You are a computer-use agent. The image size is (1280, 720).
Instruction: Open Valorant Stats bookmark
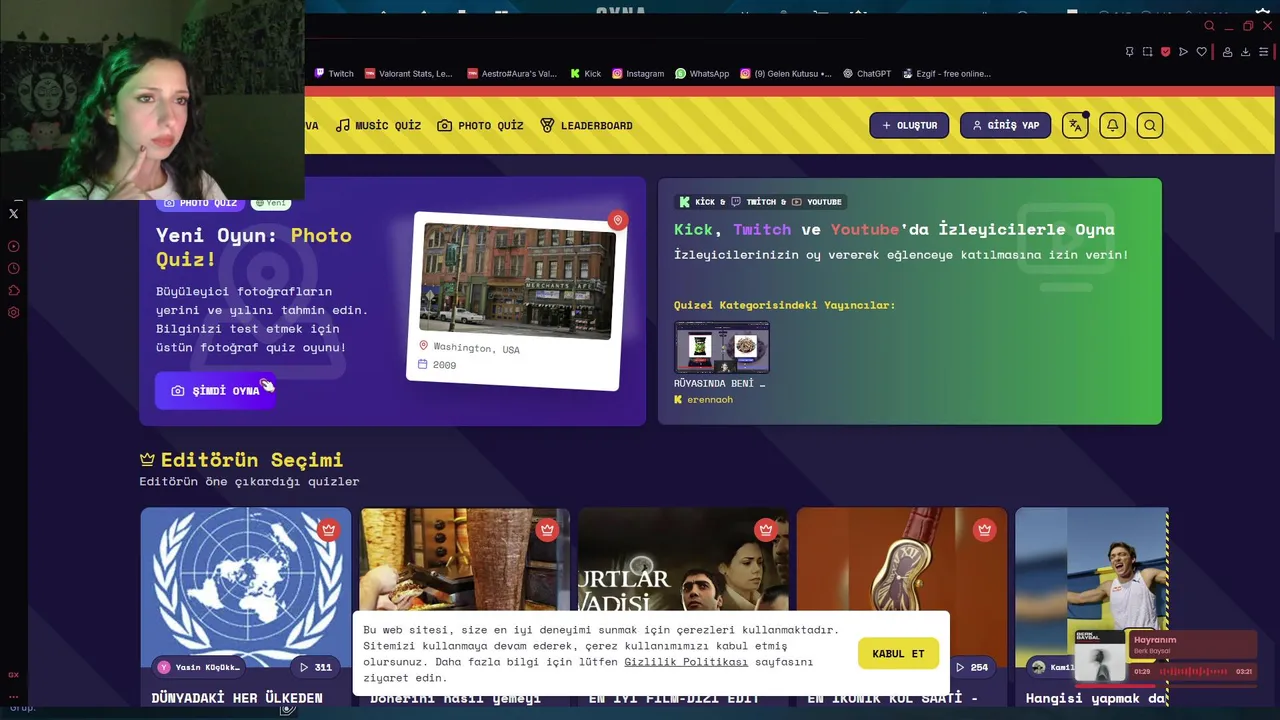coord(408,73)
